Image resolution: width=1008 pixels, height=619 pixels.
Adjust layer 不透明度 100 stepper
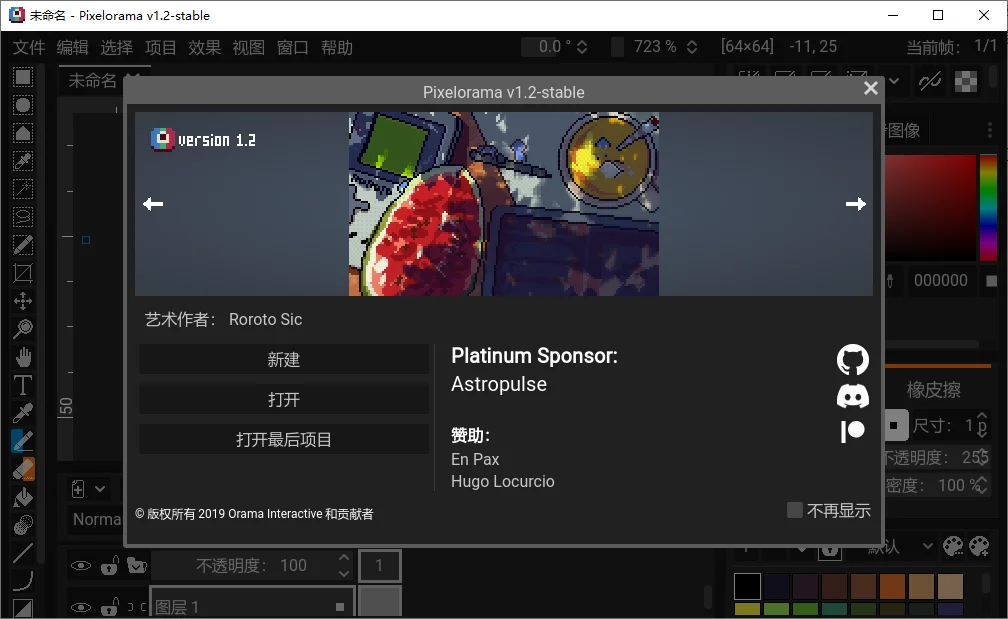tap(344, 566)
